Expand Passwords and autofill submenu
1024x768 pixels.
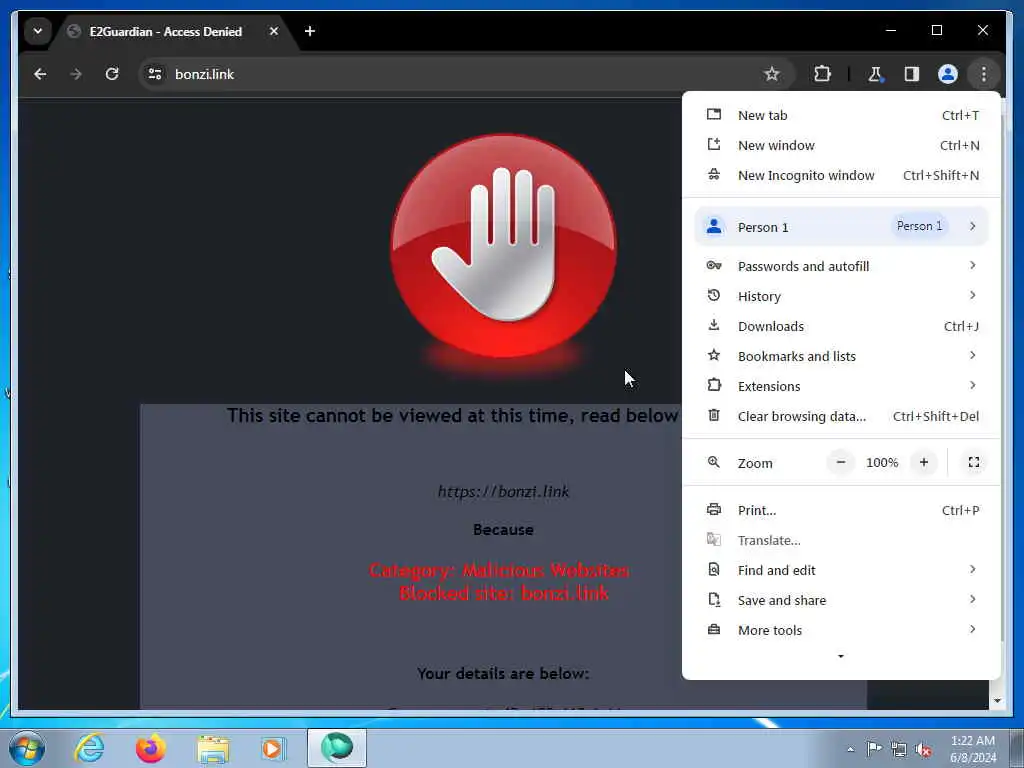(x=841, y=266)
